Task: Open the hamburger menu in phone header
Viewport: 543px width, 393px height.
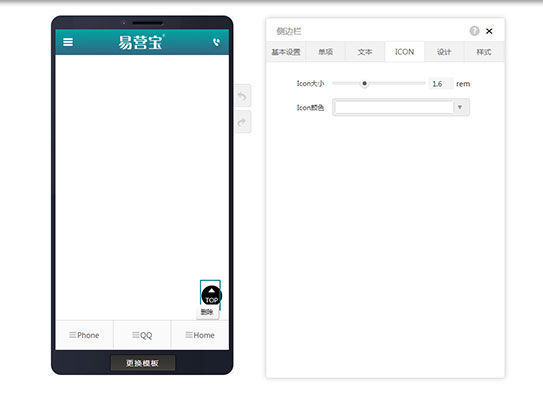Action: 68,42
